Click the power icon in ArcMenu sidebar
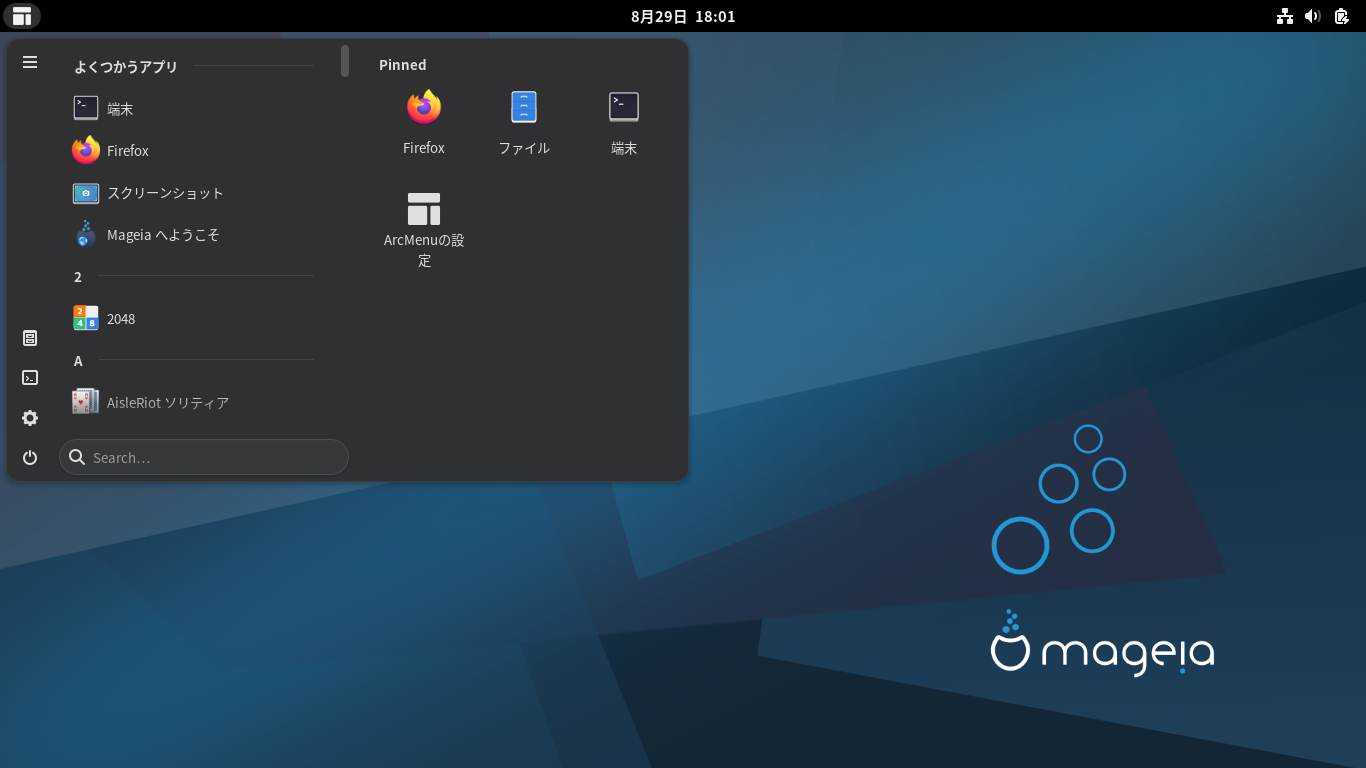Screen dimensions: 1366x768 tap(30, 457)
